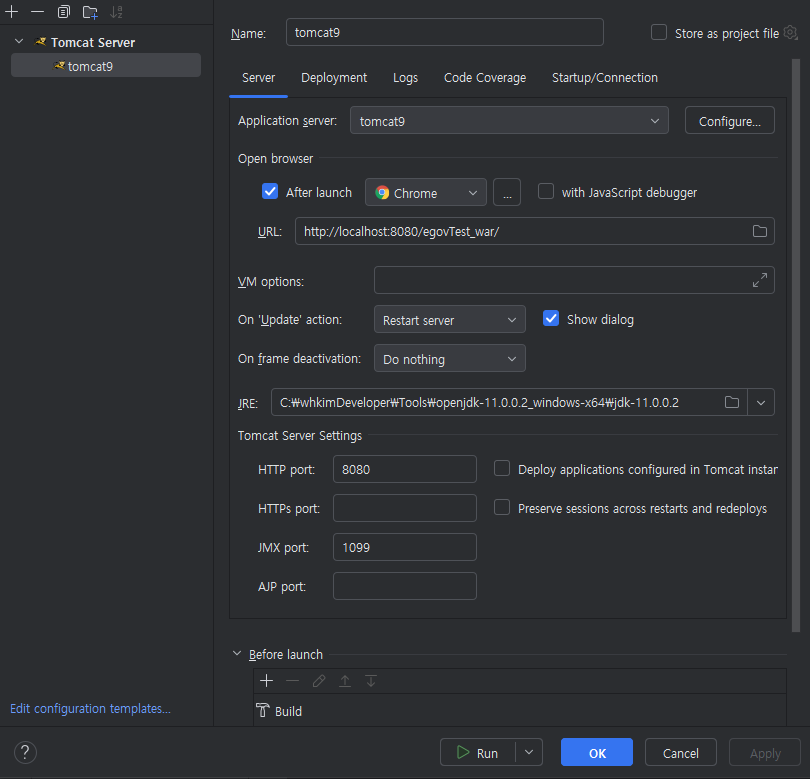Focus the HTTPs port field
Viewport: 810px width, 779px height.
coord(404,508)
